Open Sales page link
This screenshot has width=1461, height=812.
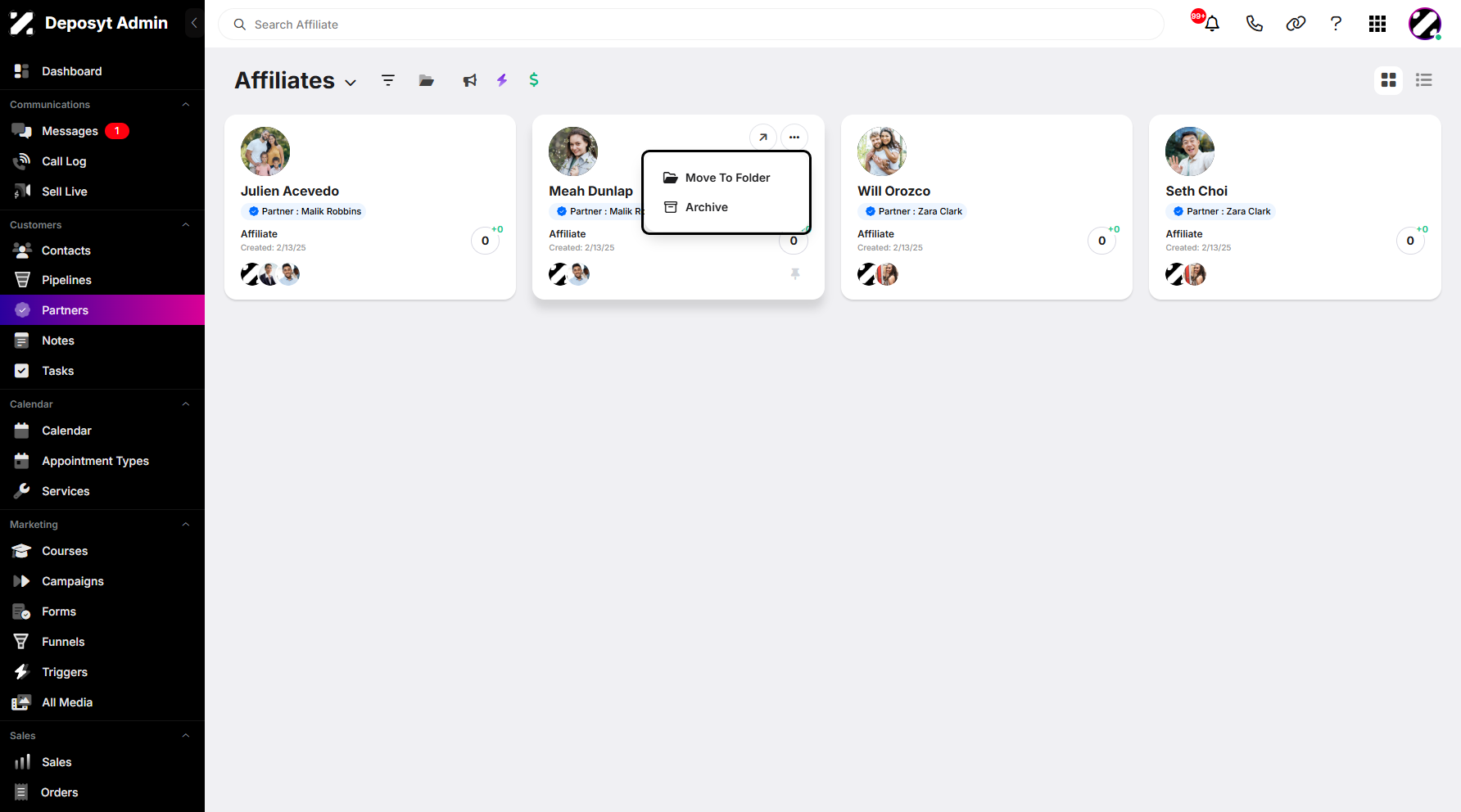[102, 762]
